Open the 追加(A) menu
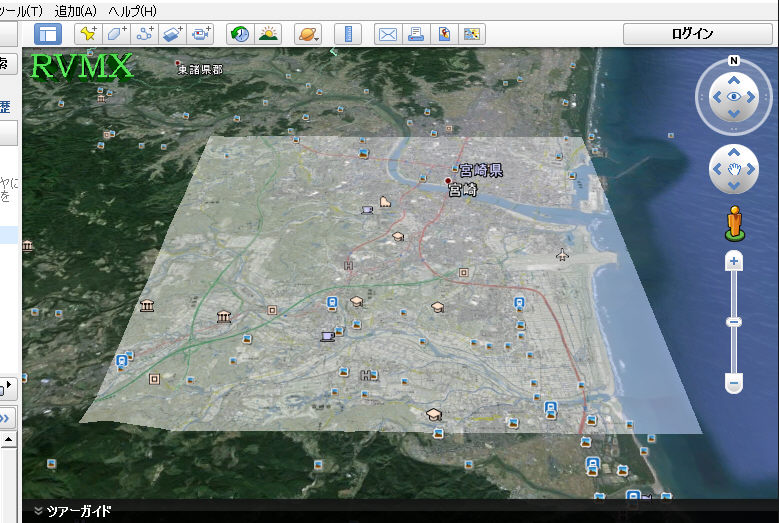The height and width of the screenshot is (523, 779). click(x=78, y=10)
